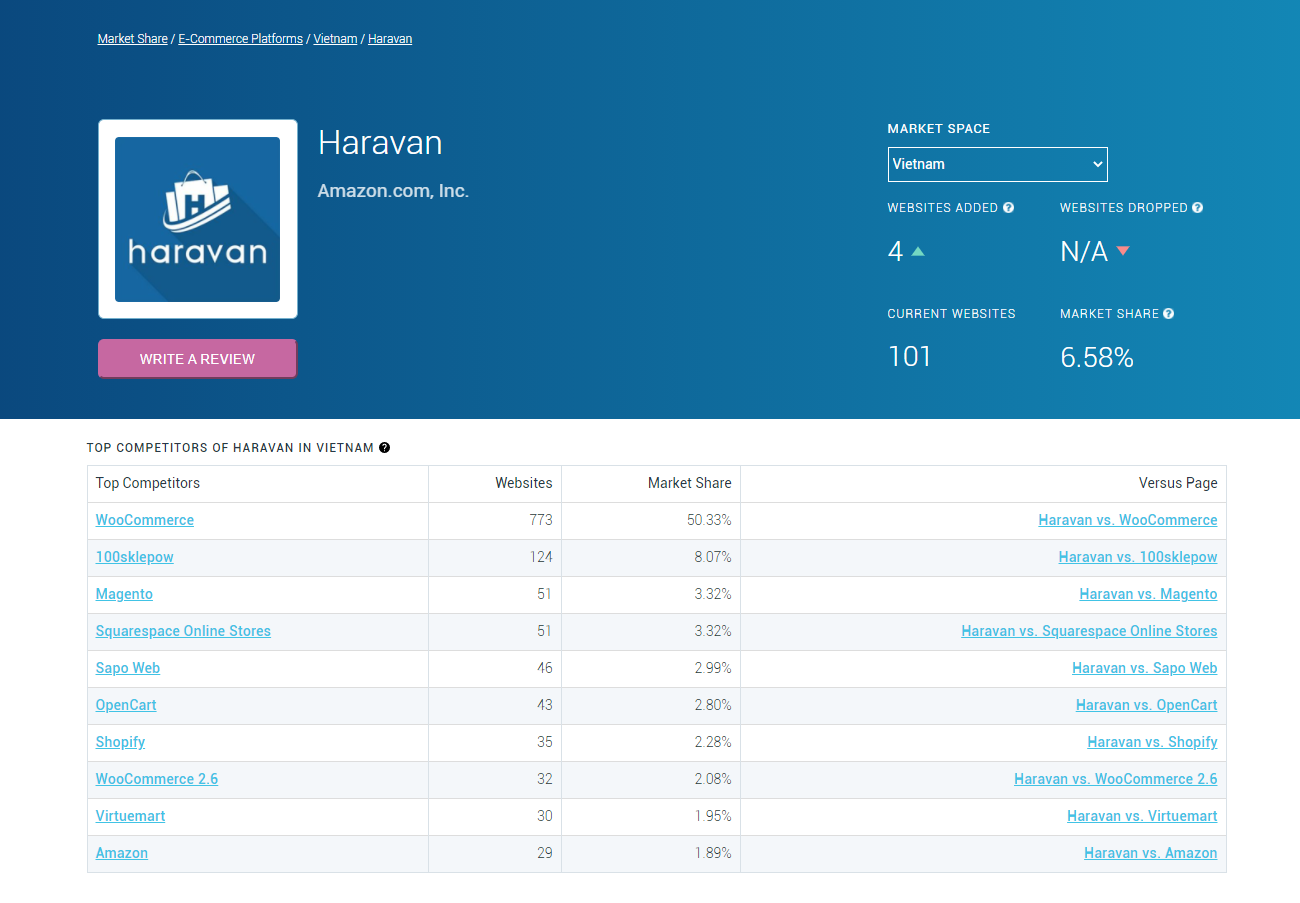Click the Websites Added help icon

(x=1008, y=208)
